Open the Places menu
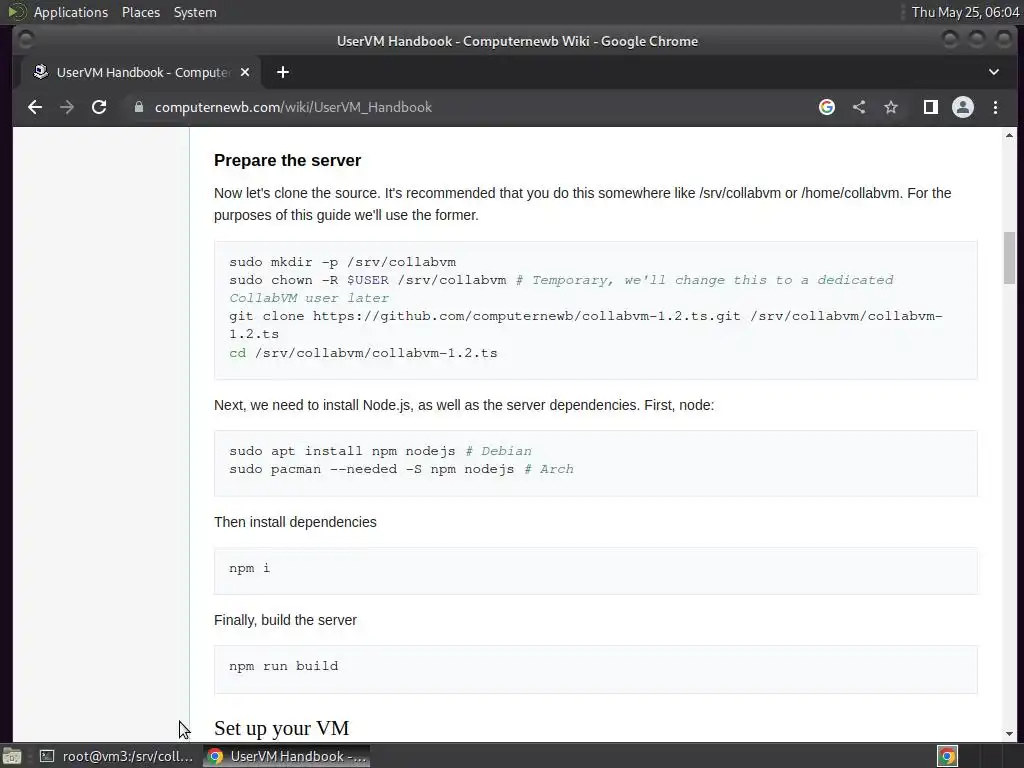This screenshot has width=1024, height=768. click(140, 12)
